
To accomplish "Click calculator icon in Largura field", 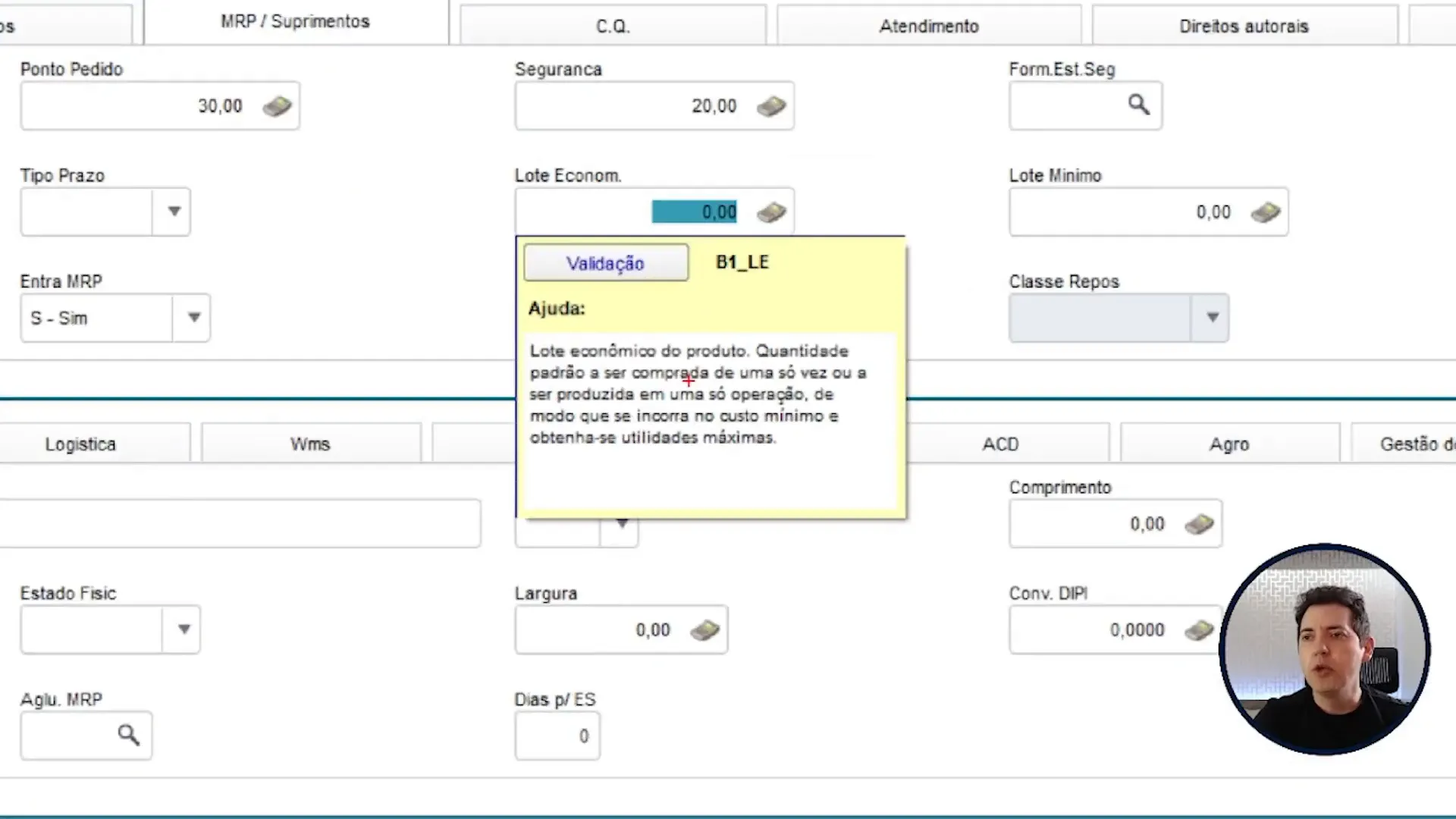I will [704, 630].
